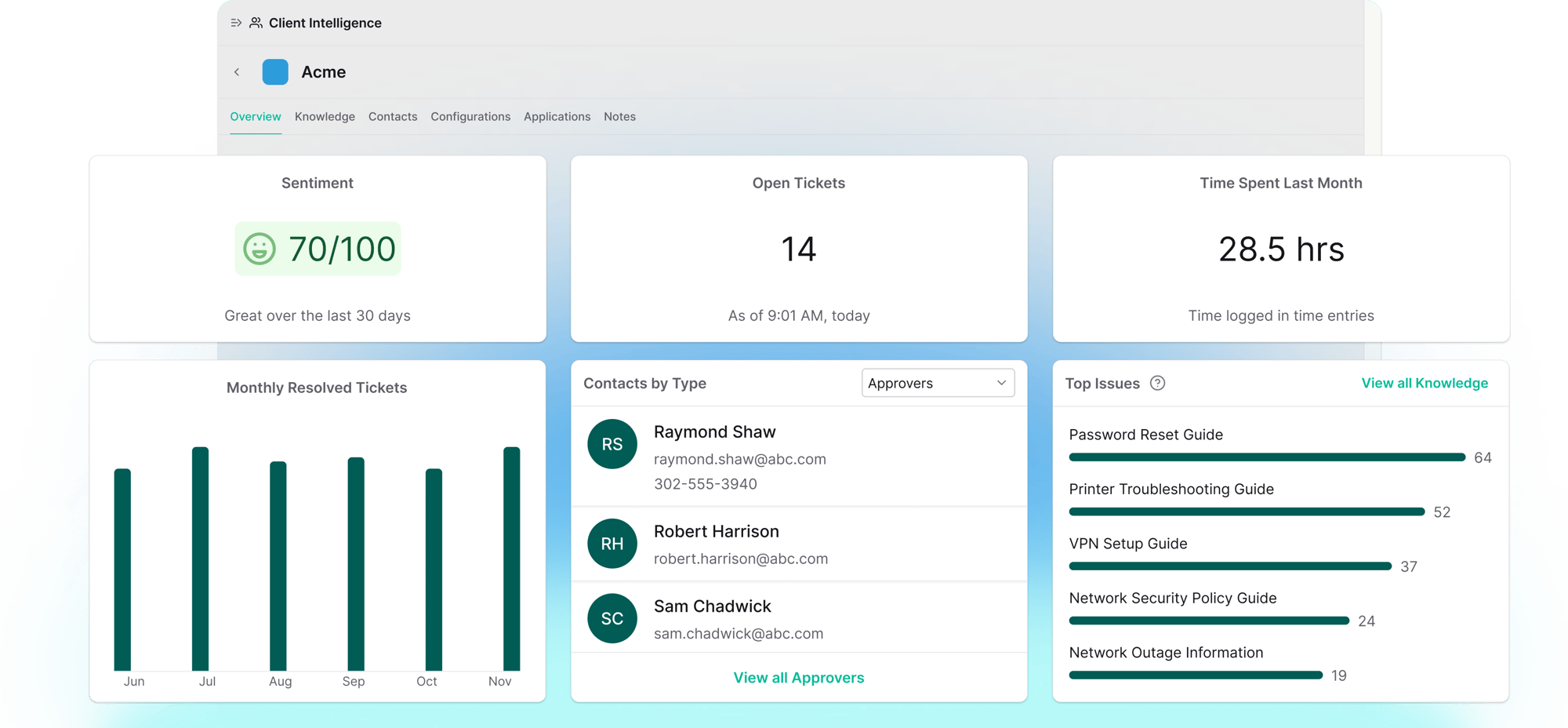Collapse the Acme details with the left chevron
Viewport: 1568px width, 728px height.
(237, 71)
